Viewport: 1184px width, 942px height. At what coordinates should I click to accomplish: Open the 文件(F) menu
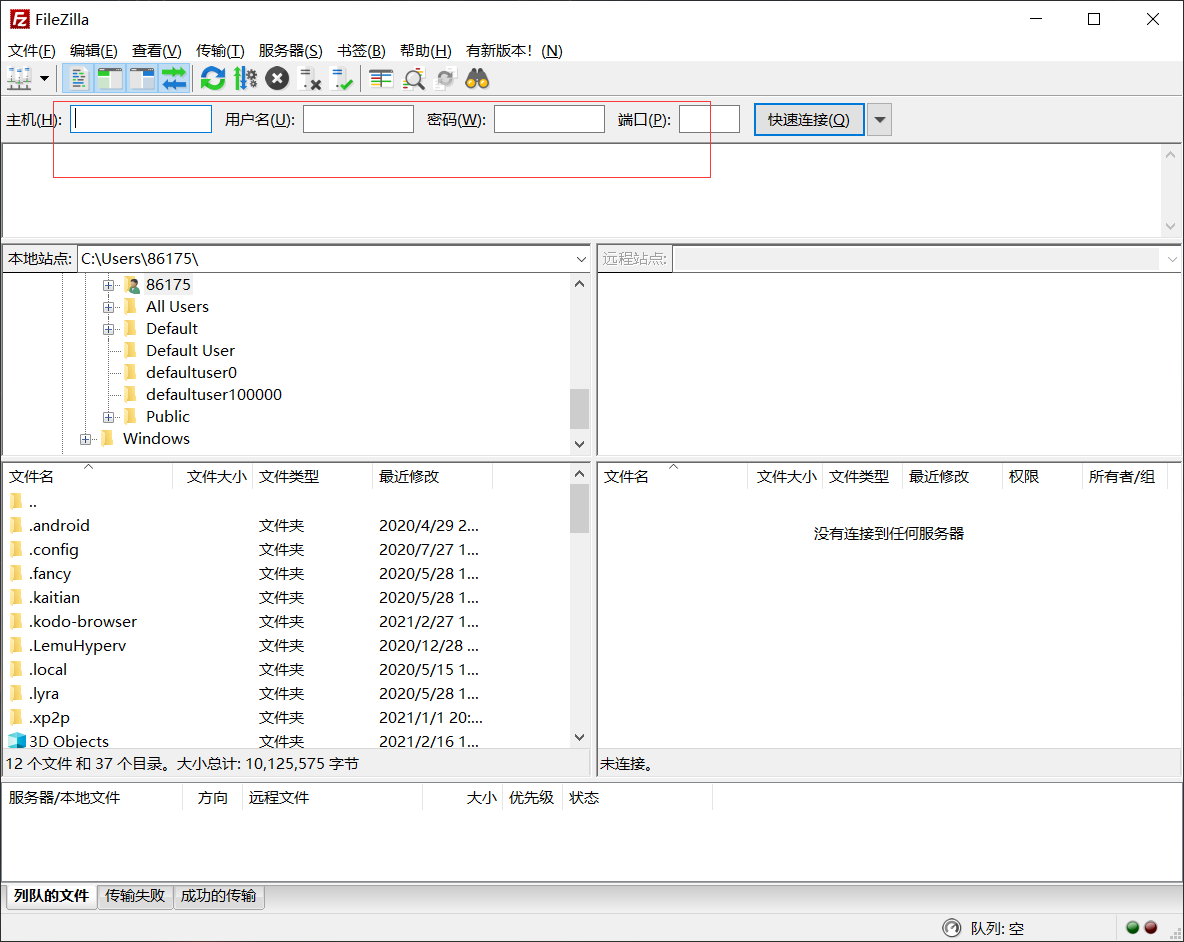[x=32, y=51]
